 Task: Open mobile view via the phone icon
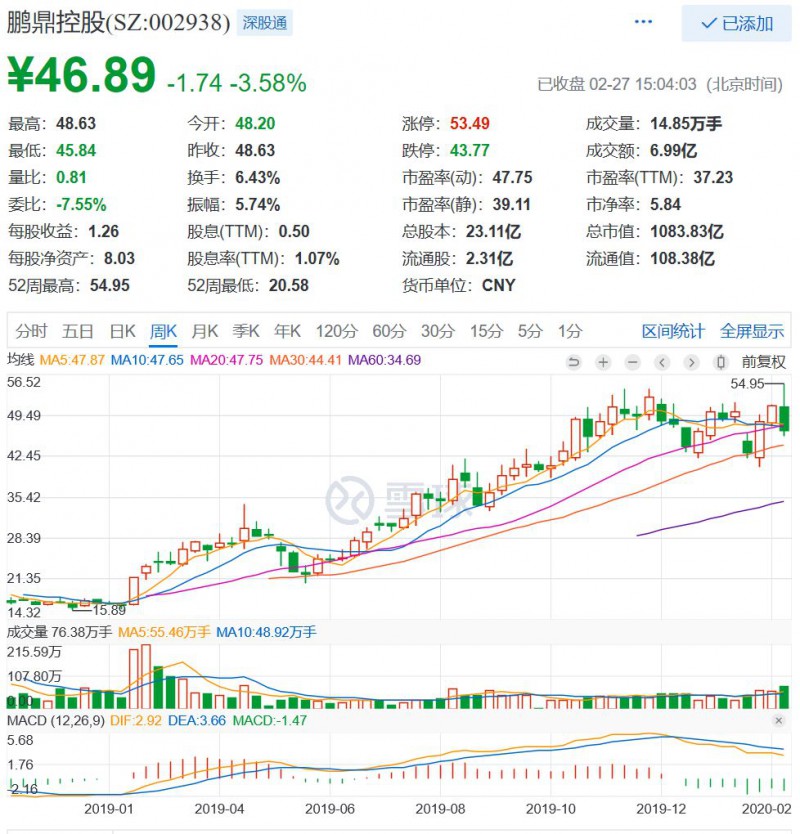click(x=719, y=362)
